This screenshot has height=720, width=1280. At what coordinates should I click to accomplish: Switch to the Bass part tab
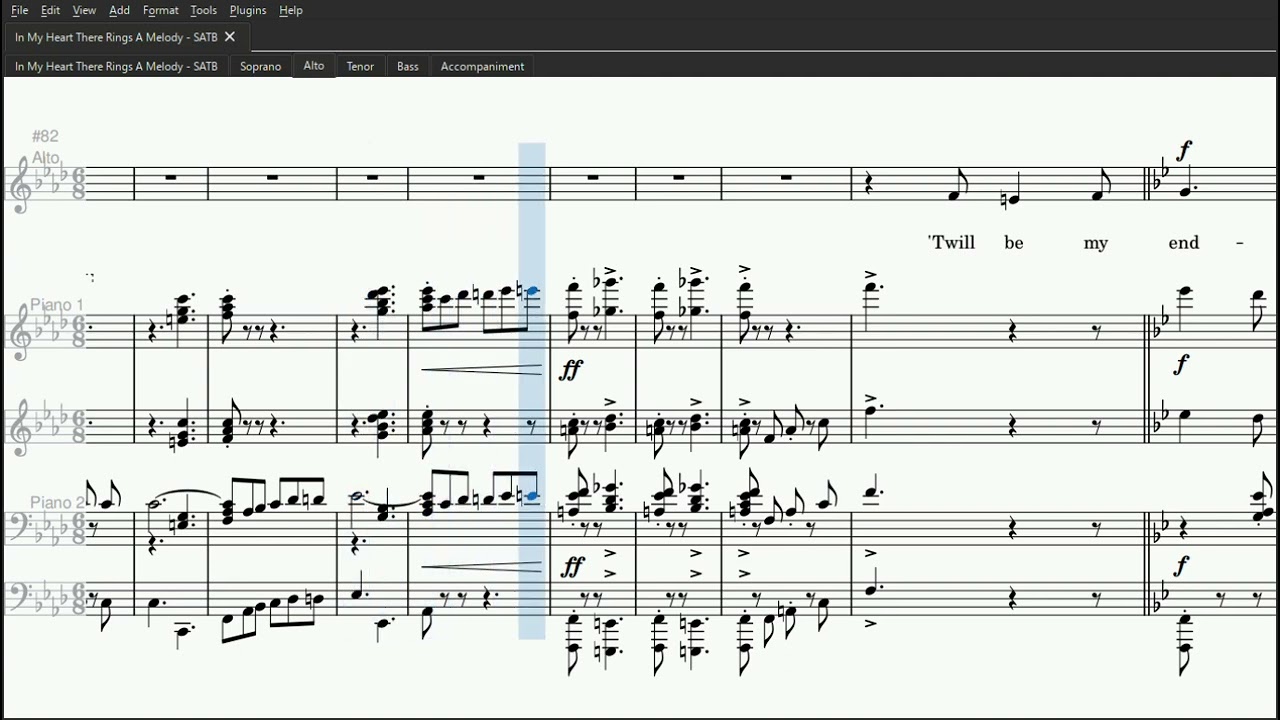coord(407,66)
